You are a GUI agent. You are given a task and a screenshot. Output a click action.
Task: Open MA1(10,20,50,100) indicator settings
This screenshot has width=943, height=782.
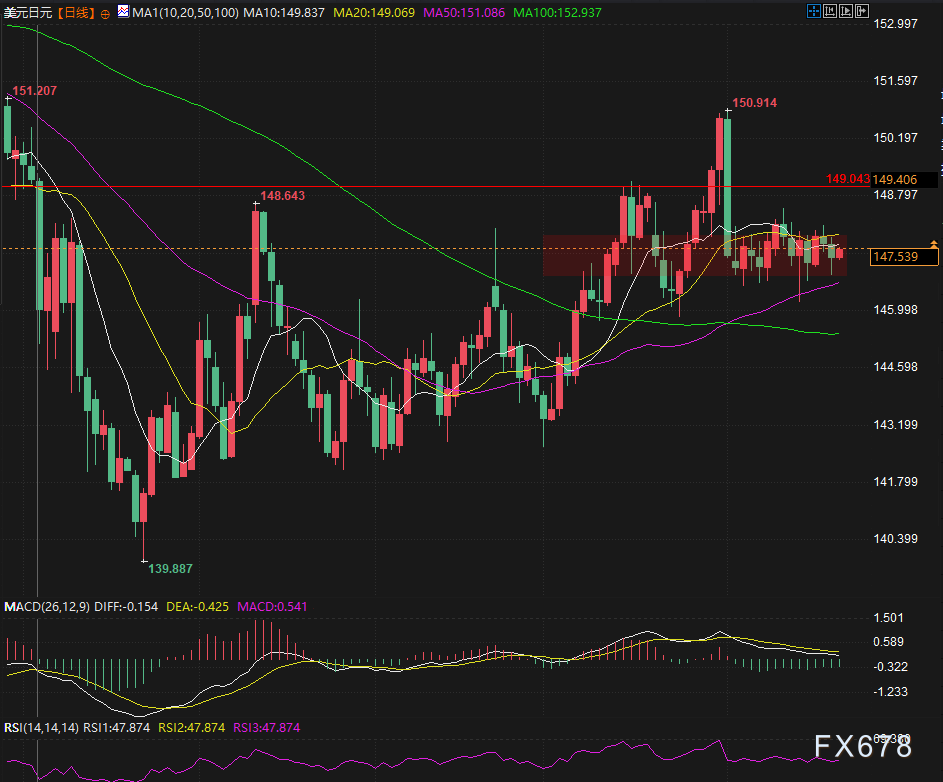coord(184,12)
